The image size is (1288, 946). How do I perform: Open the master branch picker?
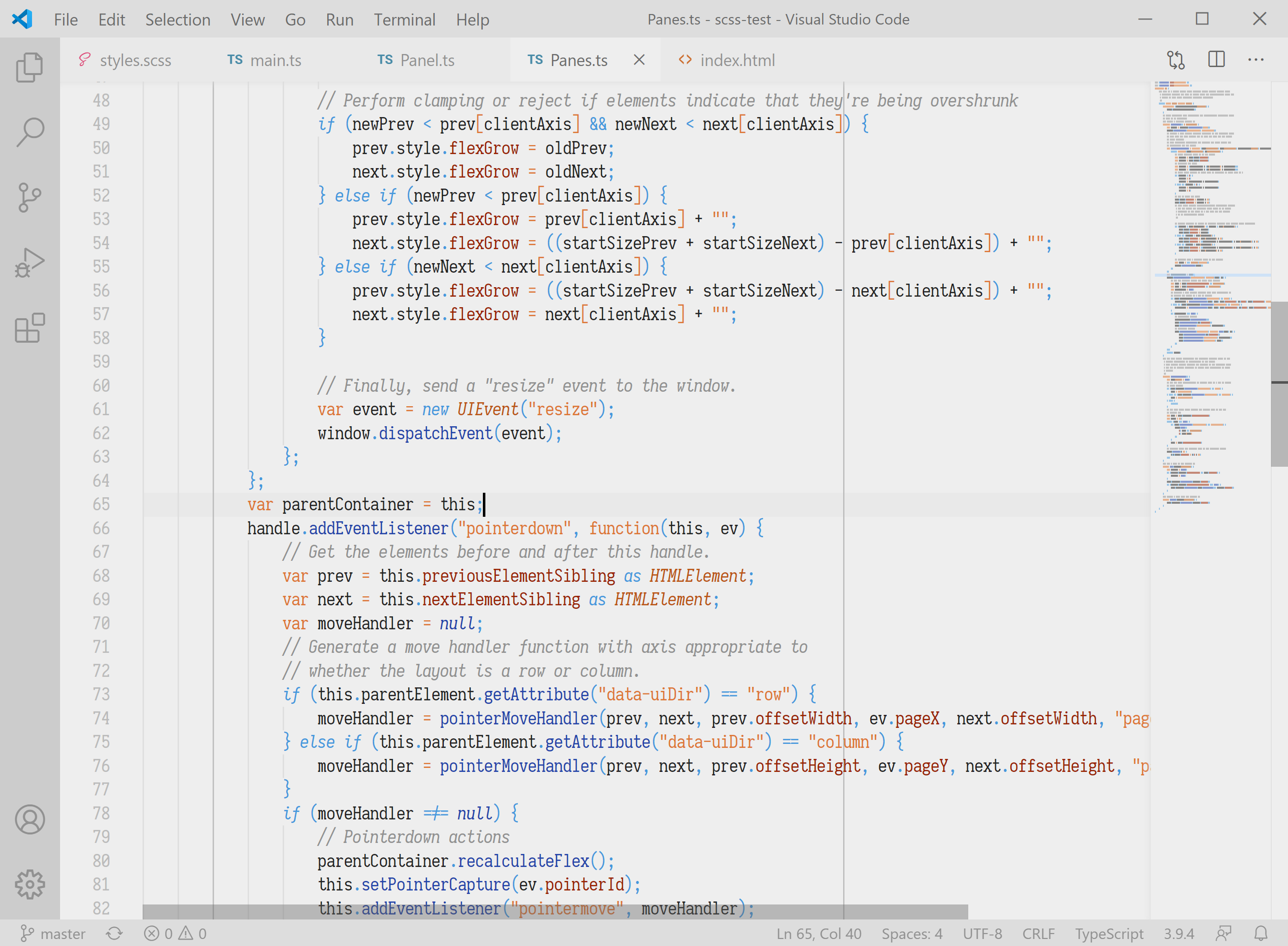53,933
